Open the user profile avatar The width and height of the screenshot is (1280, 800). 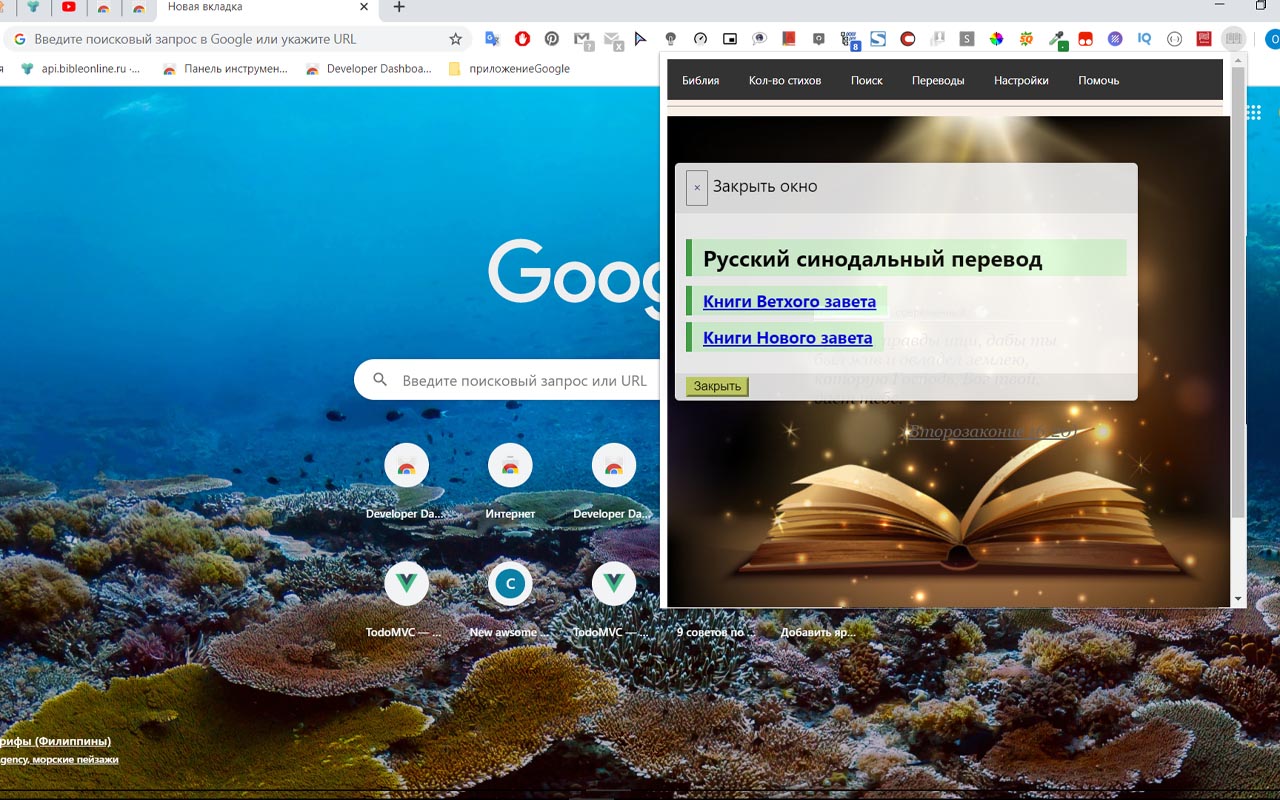point(1272,39)
